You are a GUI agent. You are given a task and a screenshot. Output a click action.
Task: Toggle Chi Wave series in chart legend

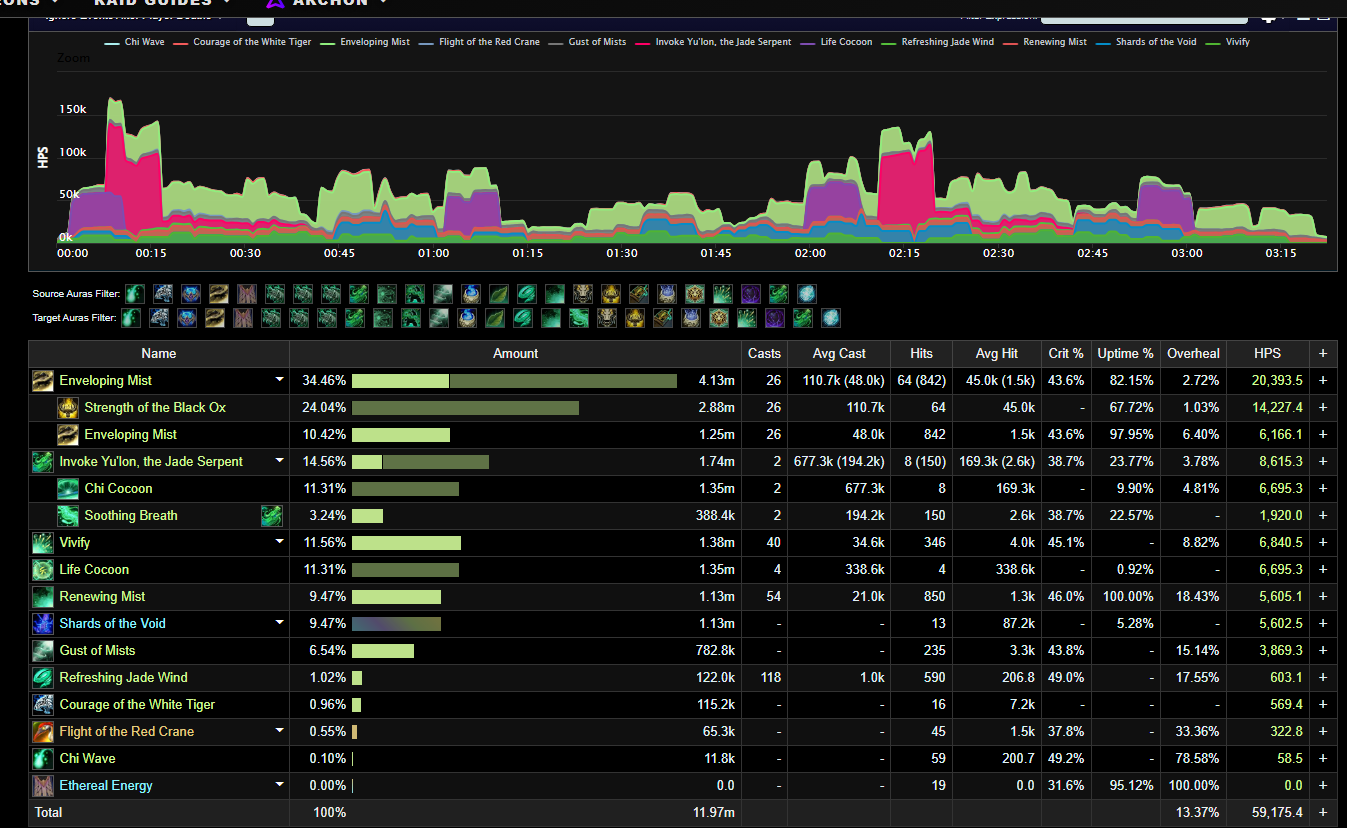click(x=135, y=42)
